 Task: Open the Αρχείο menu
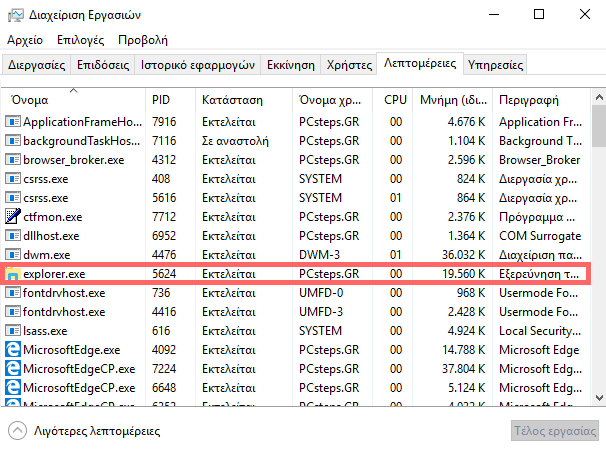pyautogui.click(x=25, y=40)
